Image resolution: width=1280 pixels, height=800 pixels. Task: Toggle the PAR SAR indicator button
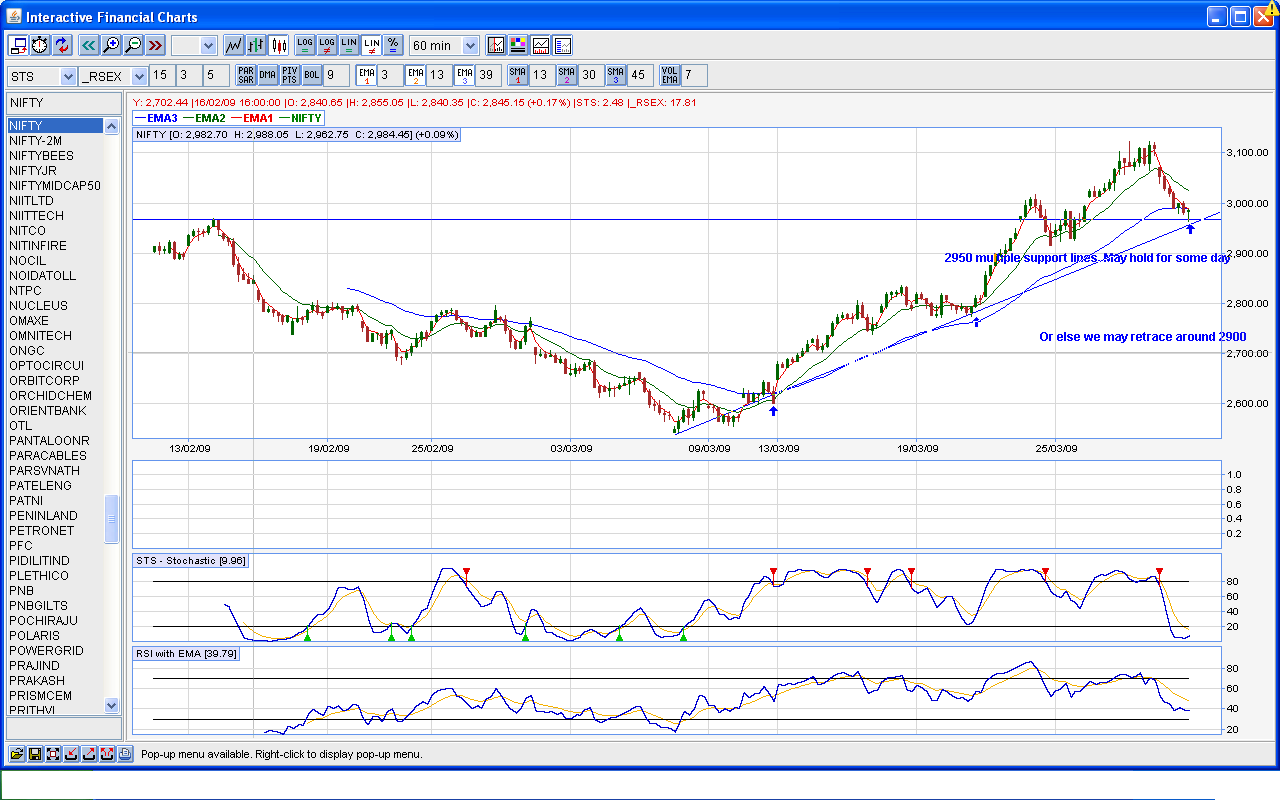245,75
